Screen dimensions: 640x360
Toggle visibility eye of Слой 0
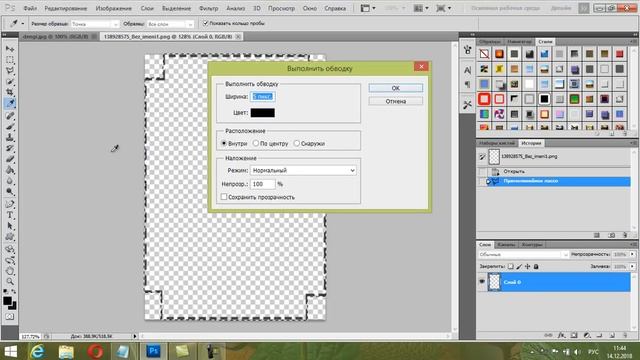click(482, 282)
